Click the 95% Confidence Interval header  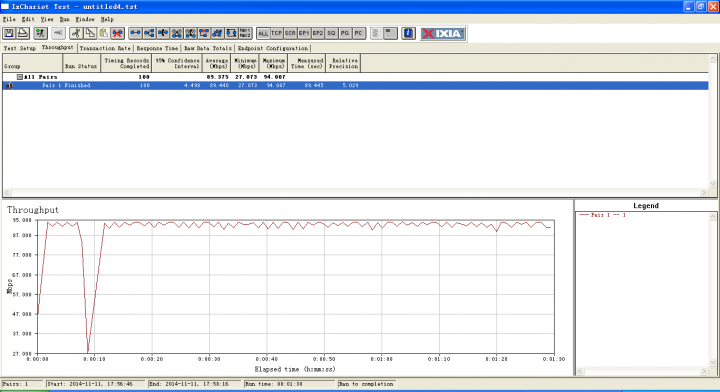177,63
